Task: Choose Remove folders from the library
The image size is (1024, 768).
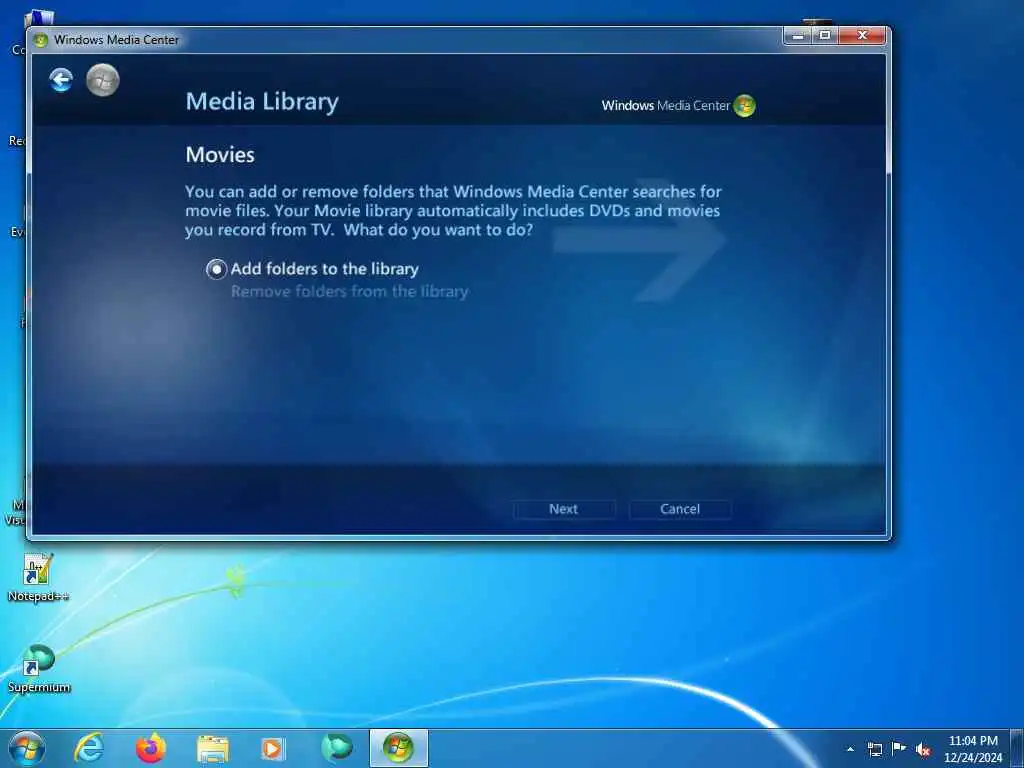Action: point(349,291)
